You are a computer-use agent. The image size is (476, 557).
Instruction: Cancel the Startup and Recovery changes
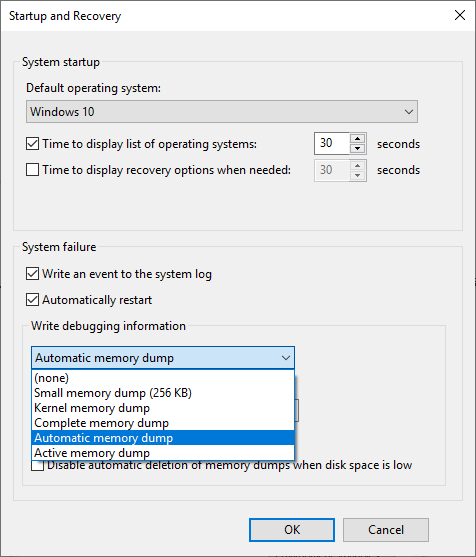(386, 530)
